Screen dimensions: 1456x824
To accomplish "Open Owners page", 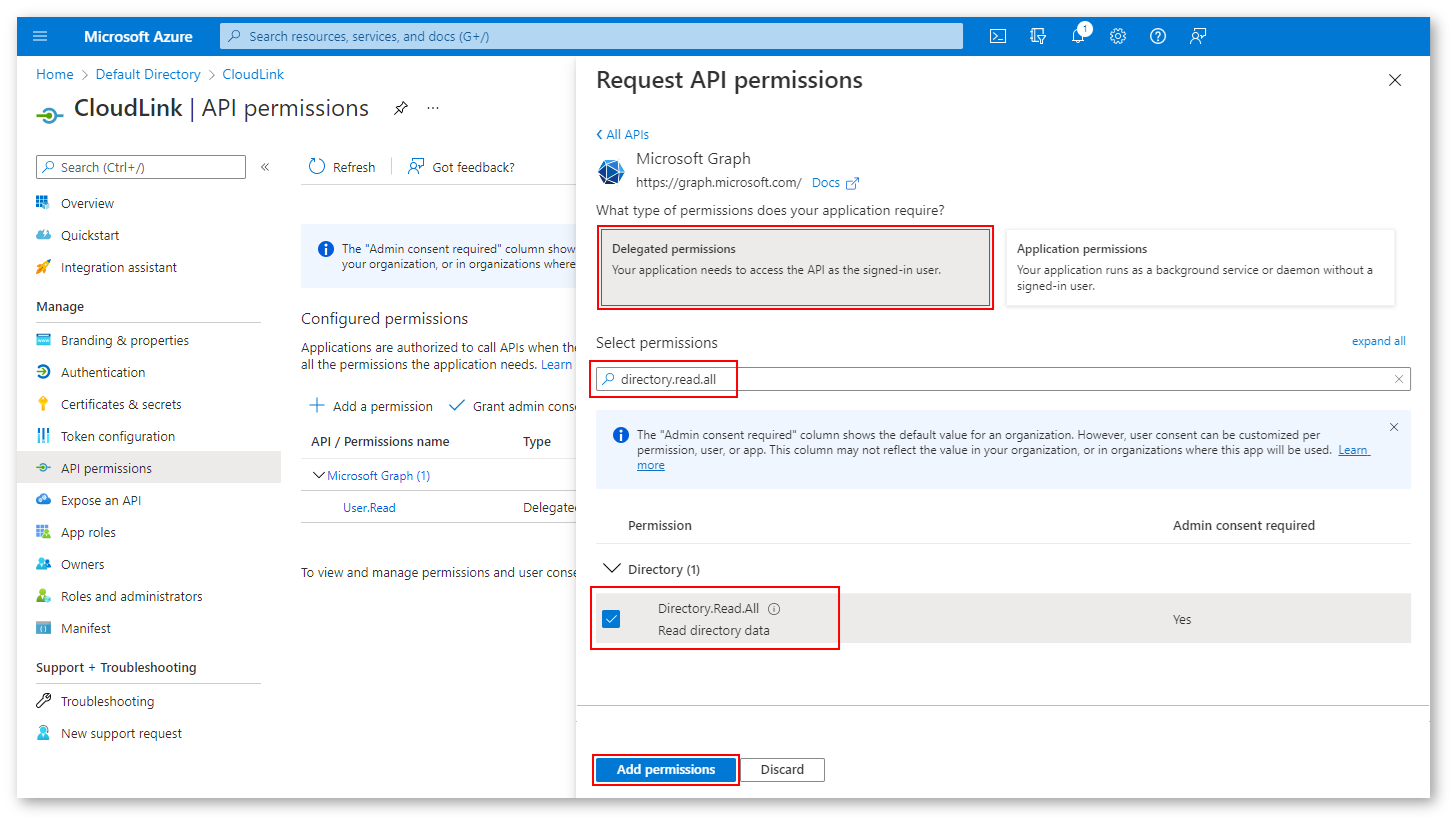I will pyautogui.click(x=82, y=564).
